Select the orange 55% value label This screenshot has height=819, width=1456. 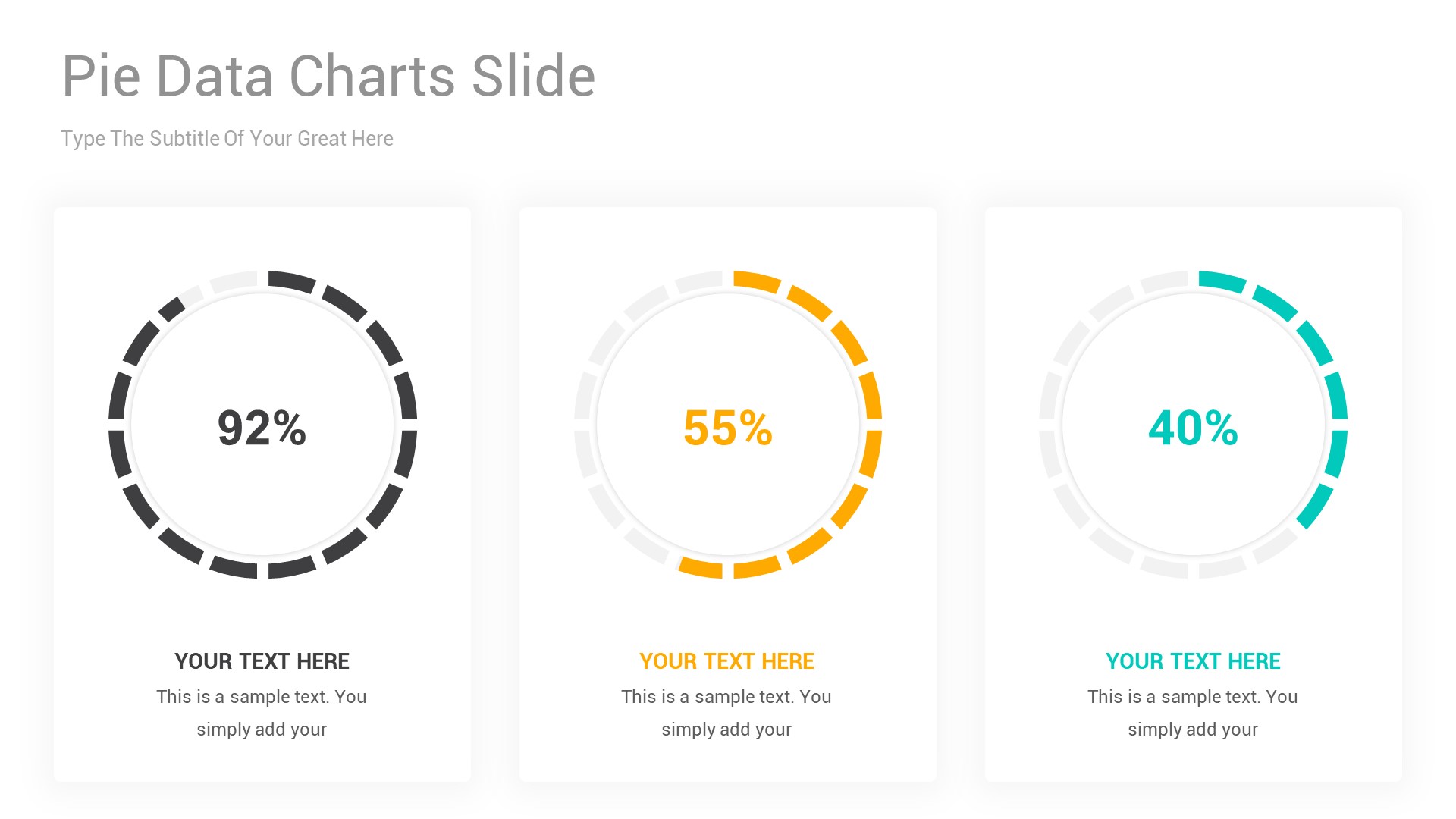pos(727,428)
